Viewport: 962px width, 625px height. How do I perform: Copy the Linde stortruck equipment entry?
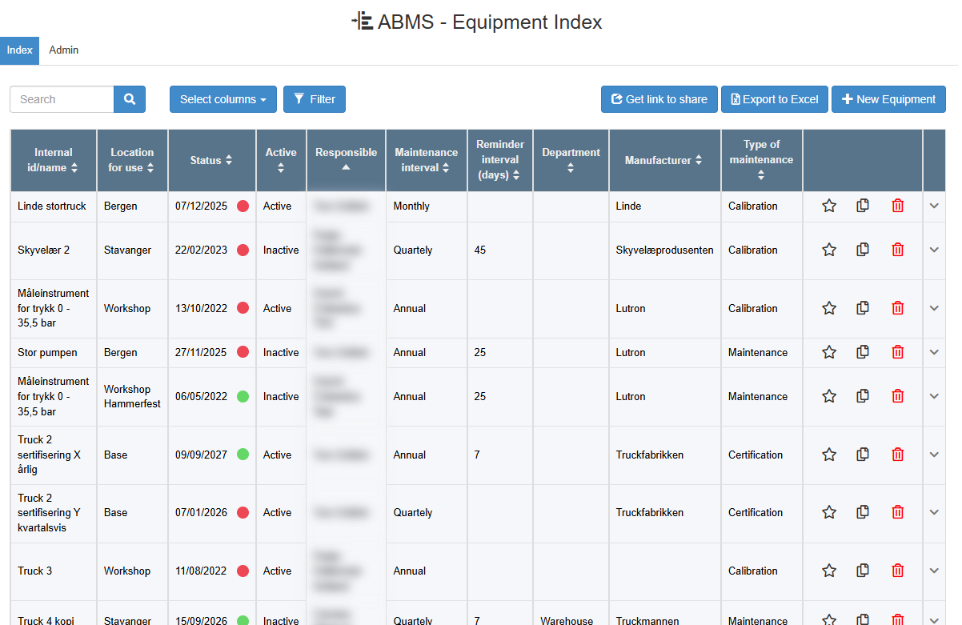[x=863, y=205]
